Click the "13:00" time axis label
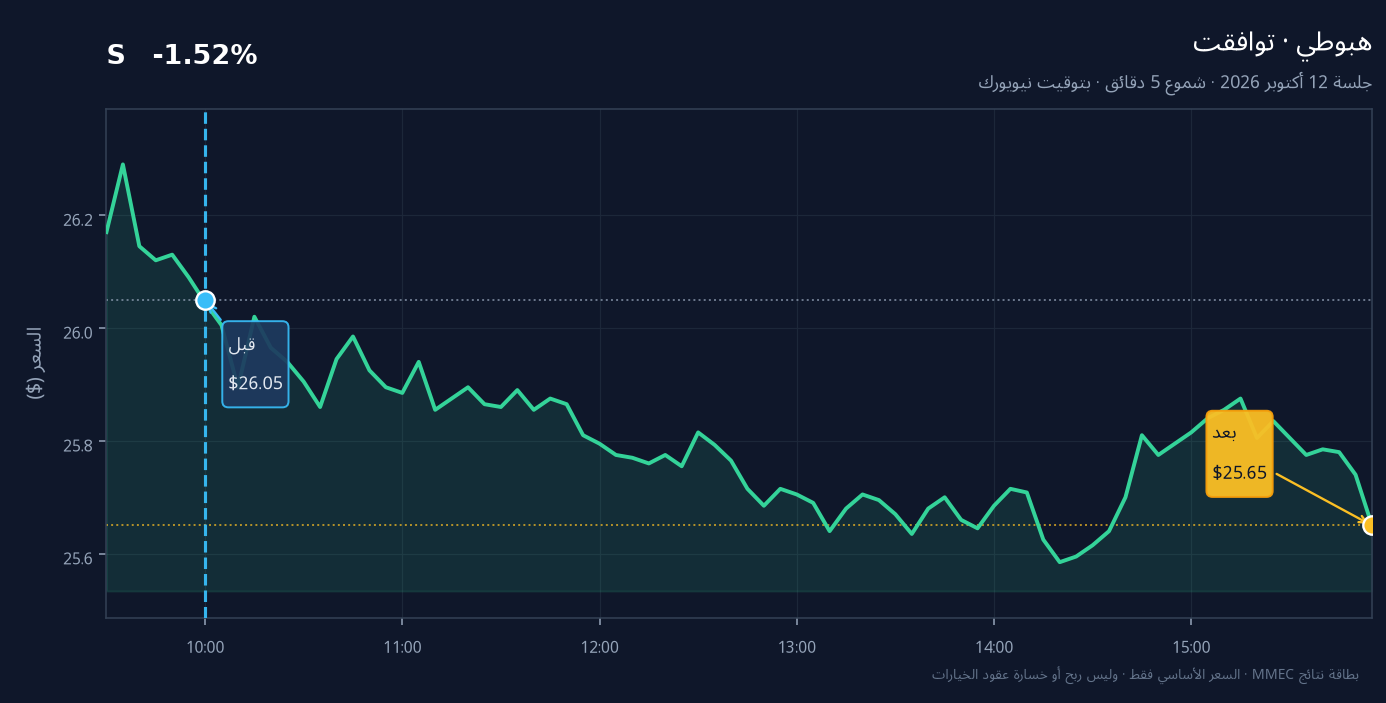Viewport: 1386px width, 703px height. click(x=796, y=647)
